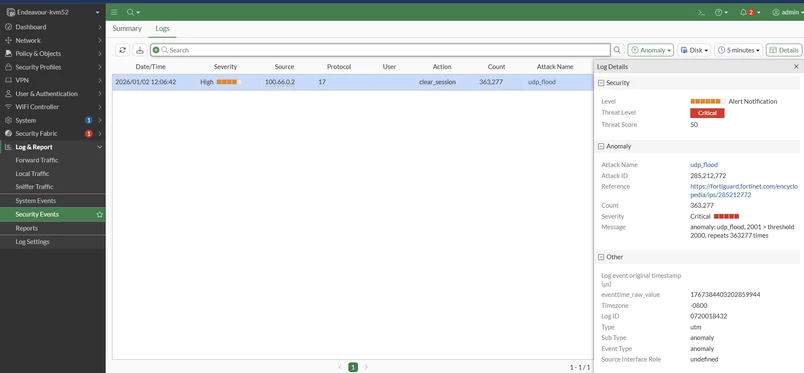Open the Anomaly log type dropdown
The image size is (804, 373).
point(650,50)
